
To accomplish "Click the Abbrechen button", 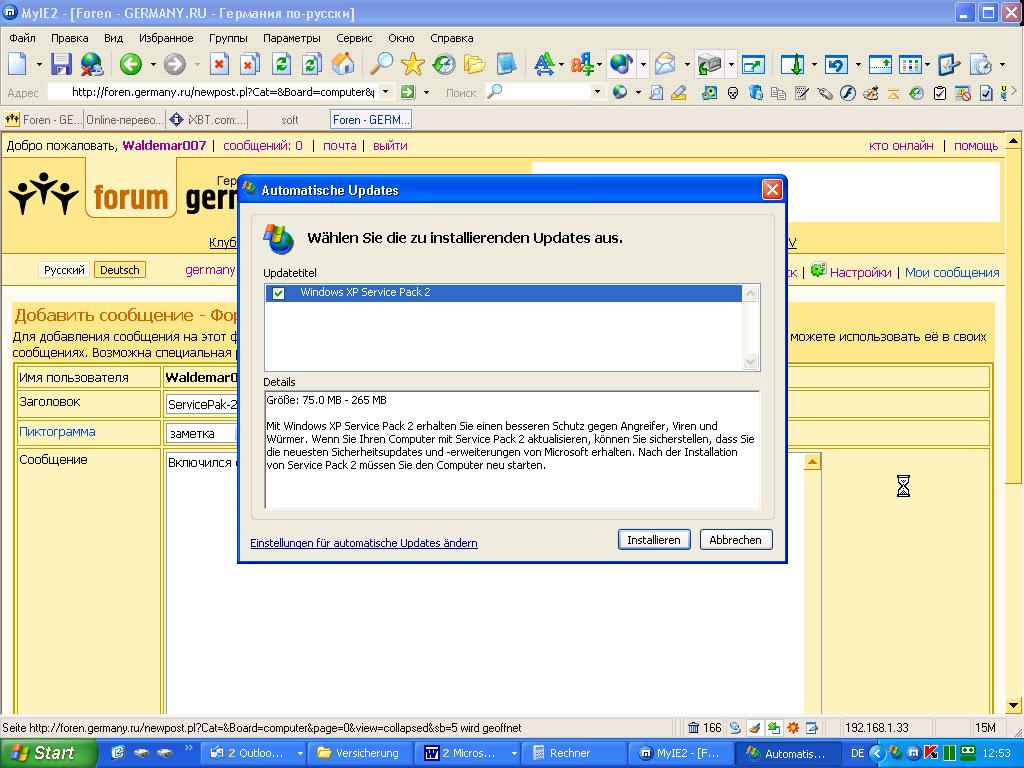I will coord(735,540).
